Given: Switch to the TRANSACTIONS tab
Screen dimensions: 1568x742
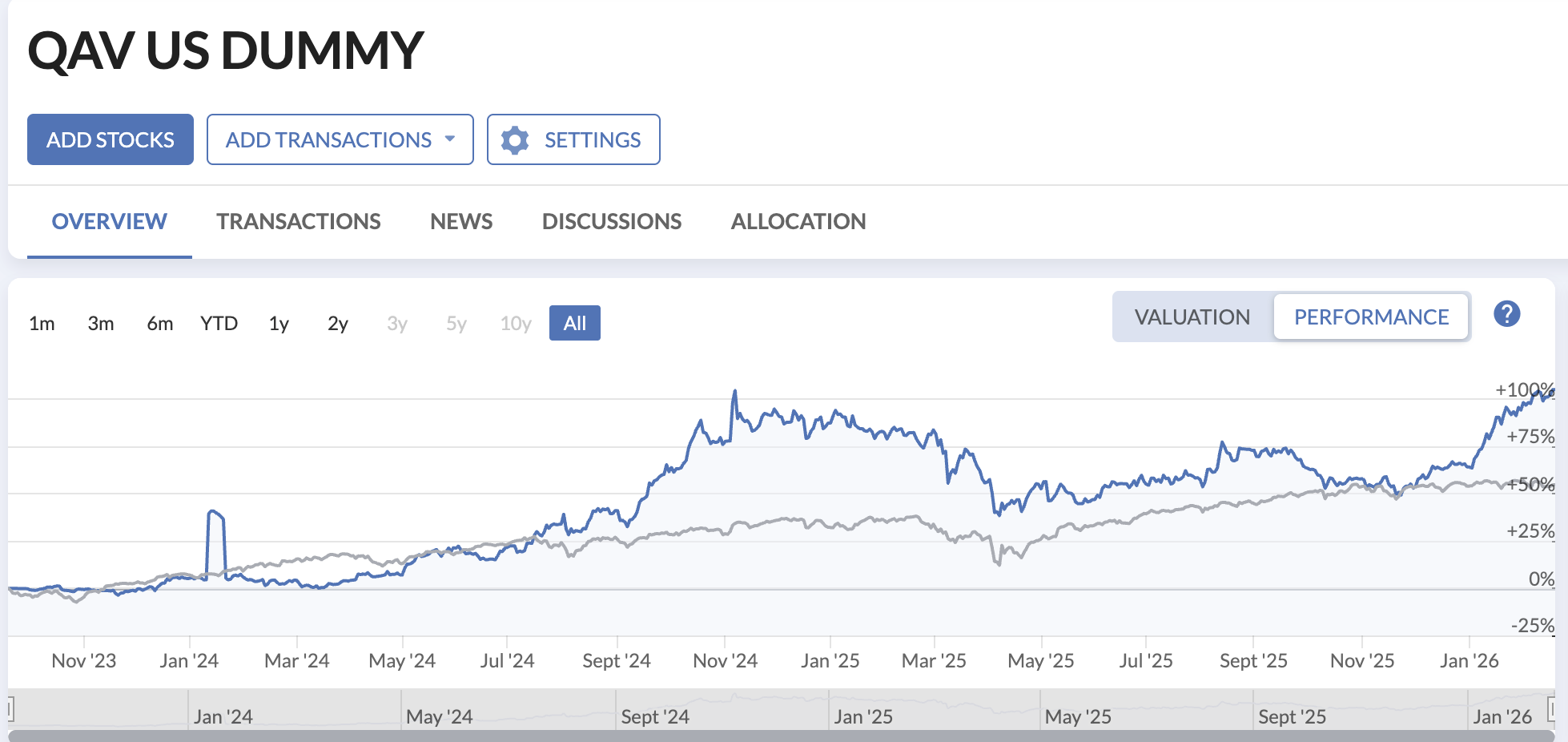Looking at the screenshot, I should [298, 221].
